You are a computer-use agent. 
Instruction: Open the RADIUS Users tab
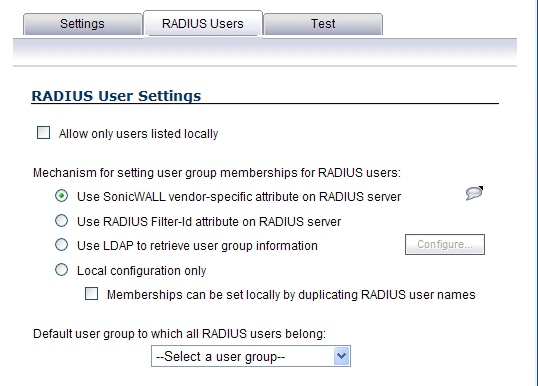[203, 23]
